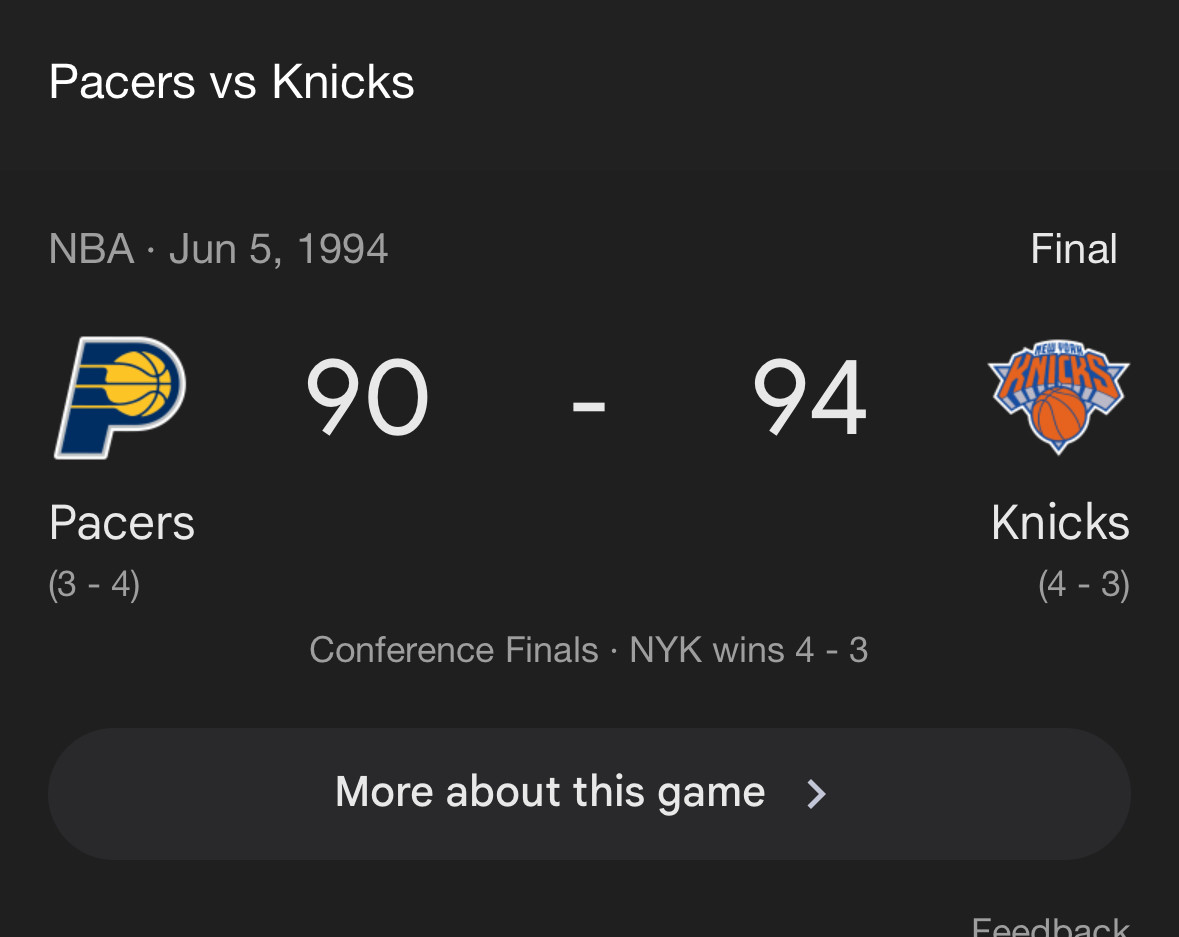Select the Knicks team name
This screenshot has width=1179, height=937.
point(1060,523)
